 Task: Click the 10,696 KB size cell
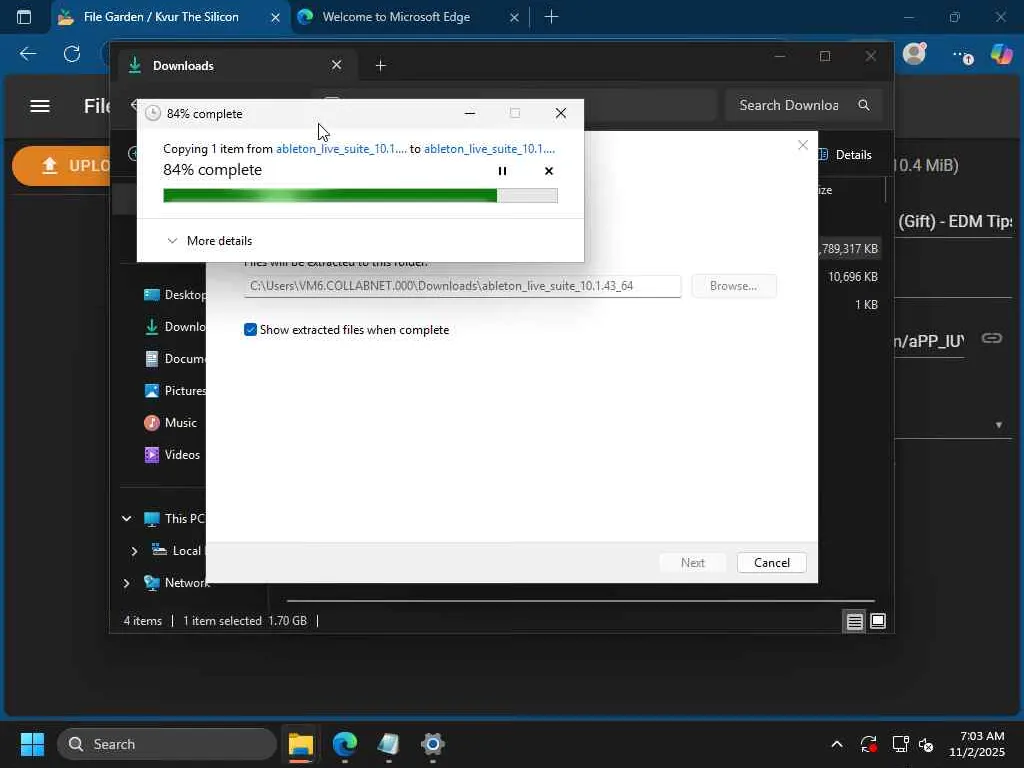pyautogui.click(x=852, y=277)
